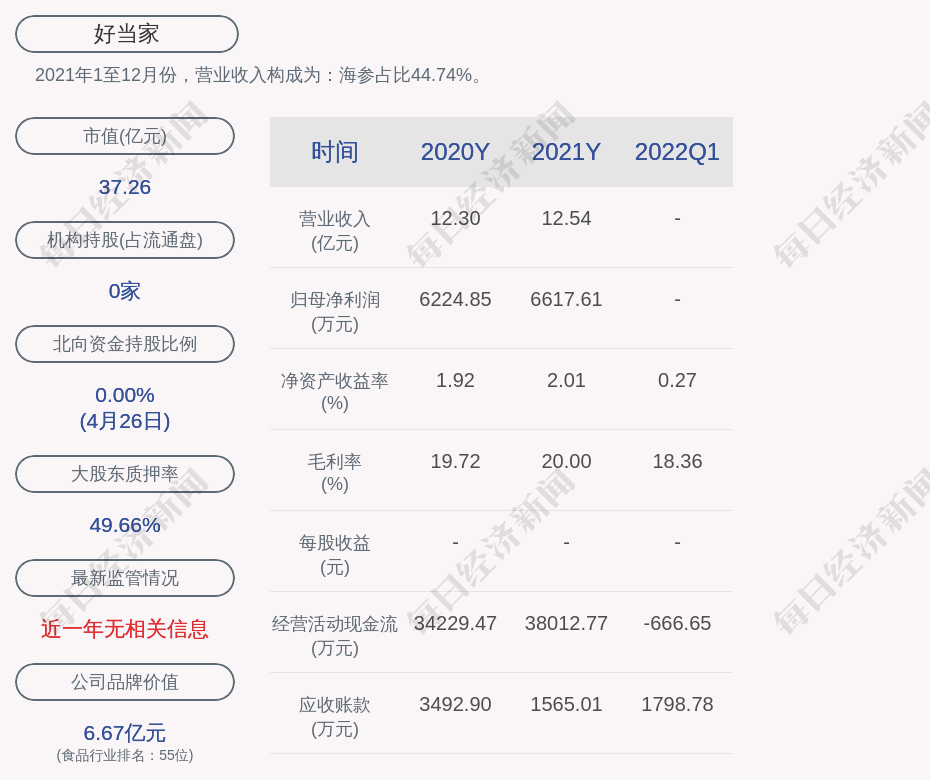930x780 pixels.
Task: Open the 机构持股(占流通盘) label pill
Action: (x=125, y=240)
